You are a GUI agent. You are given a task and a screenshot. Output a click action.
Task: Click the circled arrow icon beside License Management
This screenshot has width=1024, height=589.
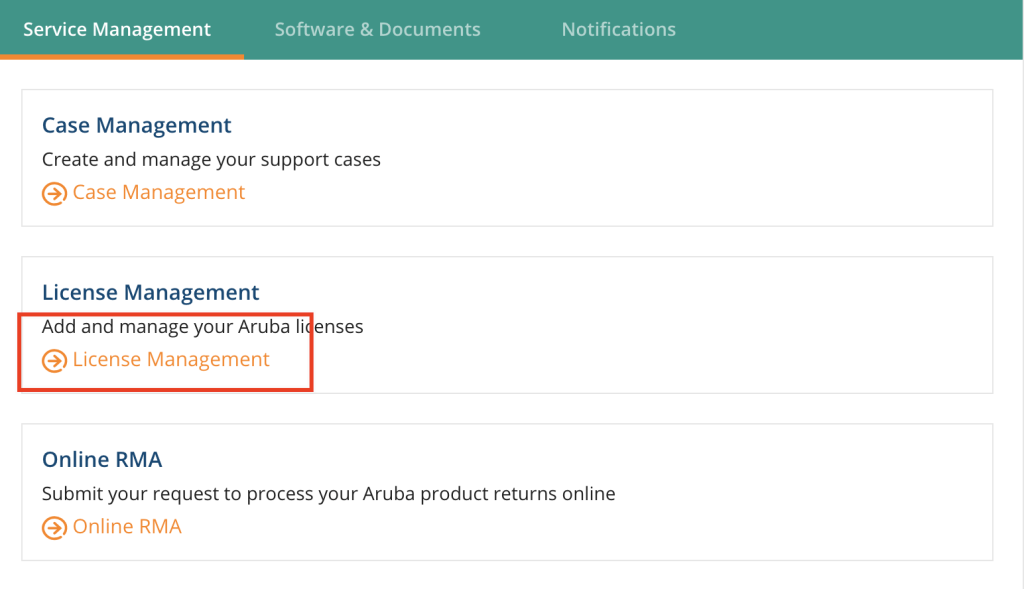54,361
